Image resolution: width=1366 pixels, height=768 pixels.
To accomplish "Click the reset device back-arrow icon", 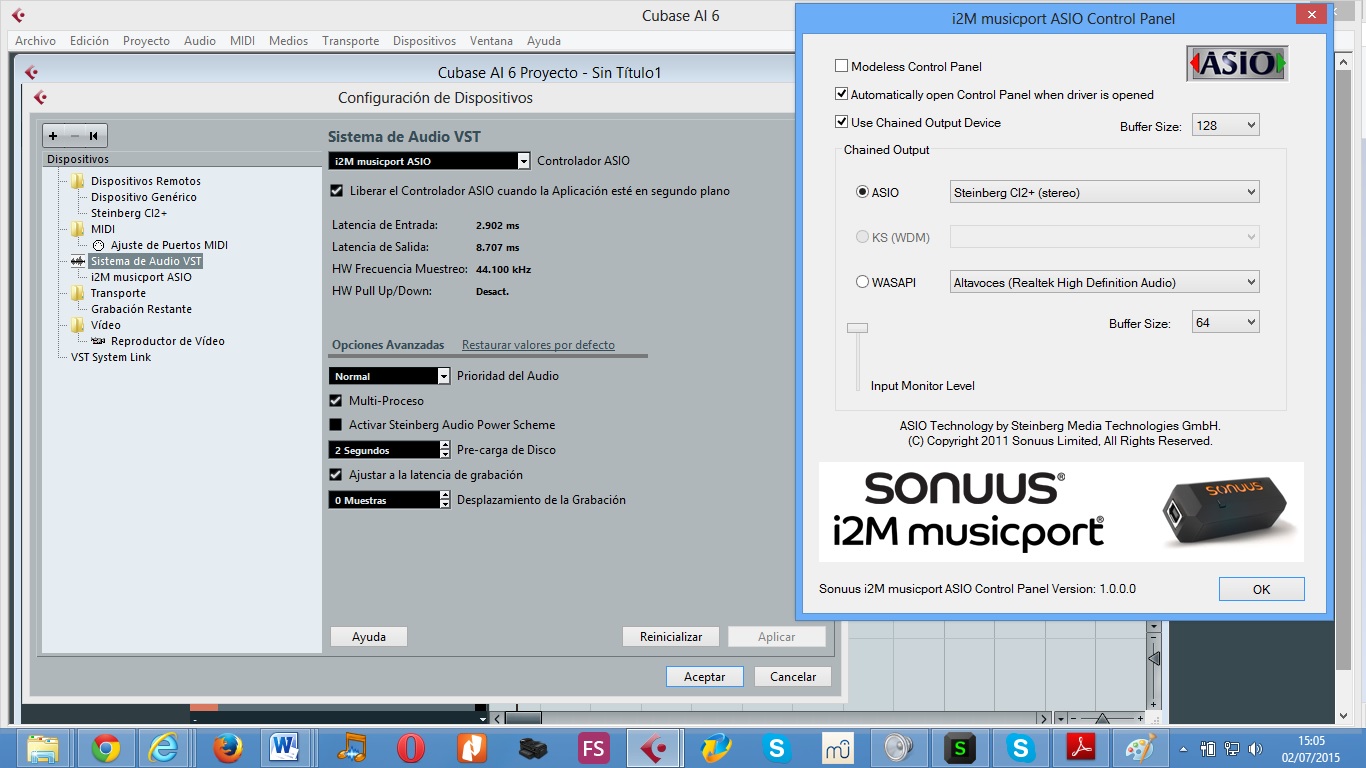I will (x=93, y=136).
